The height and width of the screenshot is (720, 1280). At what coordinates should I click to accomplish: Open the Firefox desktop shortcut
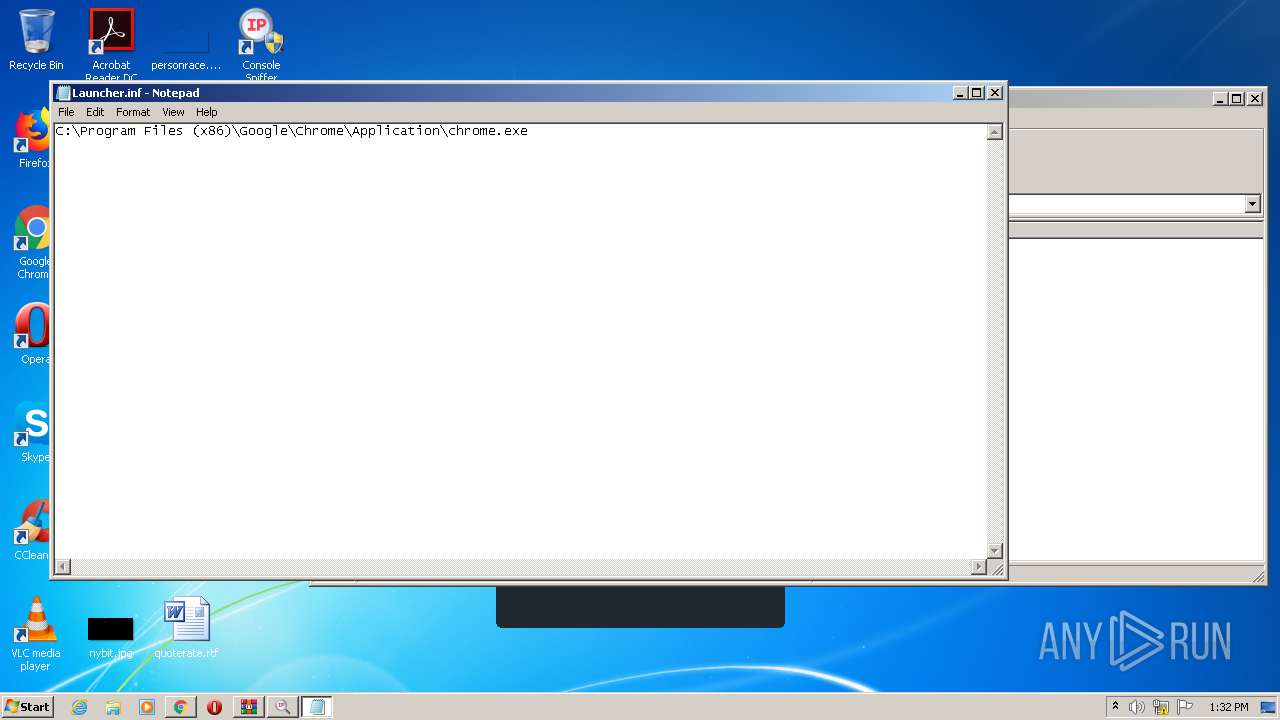point(33,139)
